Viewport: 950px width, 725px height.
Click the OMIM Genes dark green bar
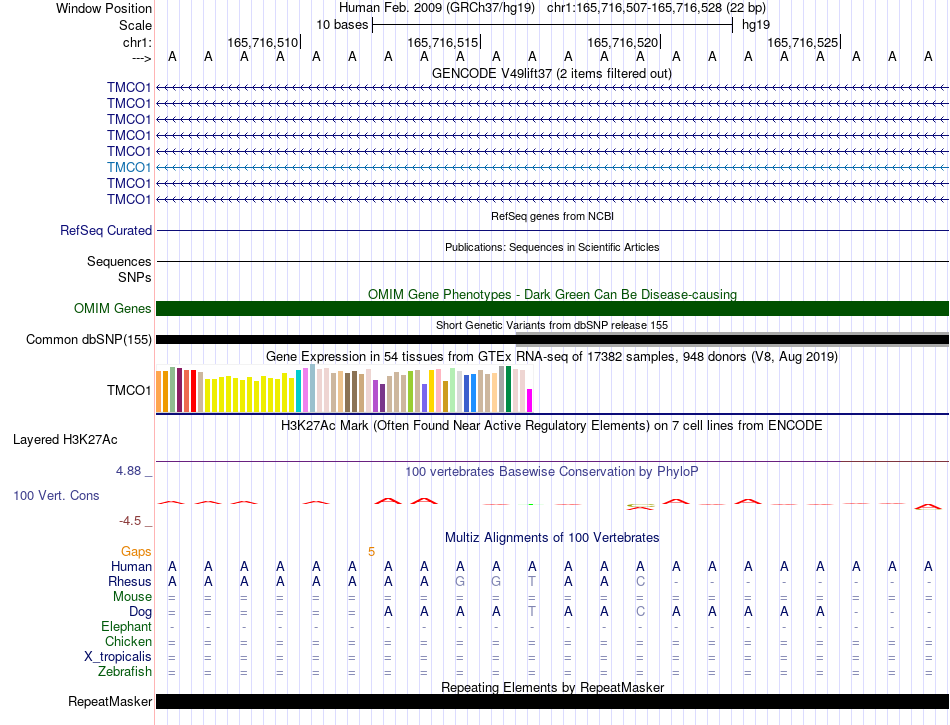[x=552, y=308]
